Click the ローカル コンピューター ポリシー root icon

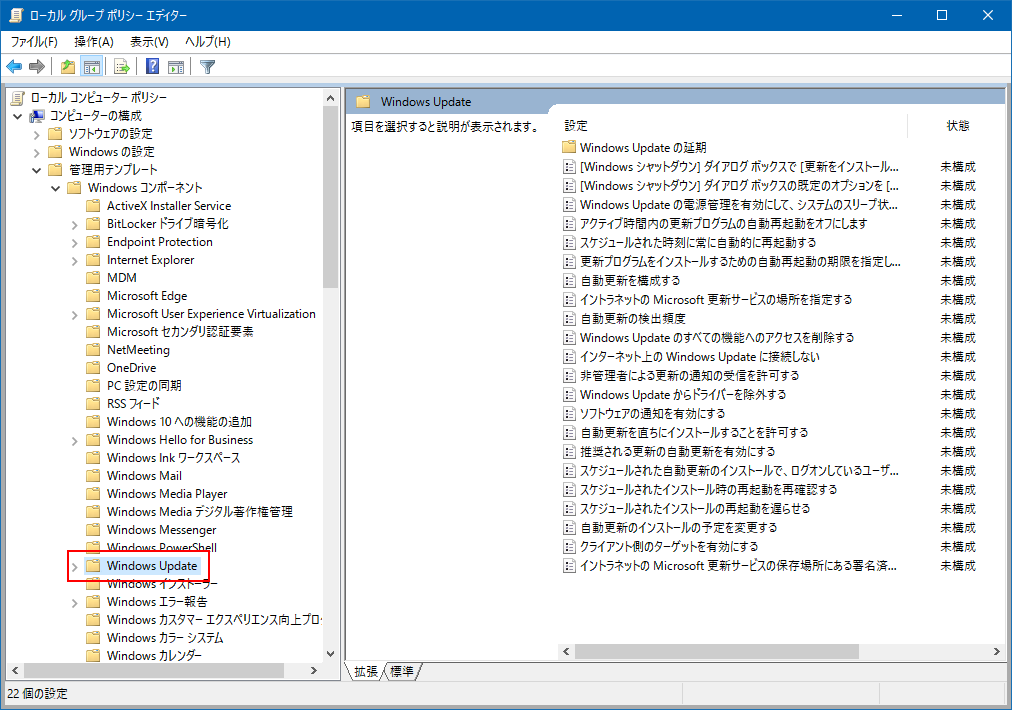pos(17,97)
